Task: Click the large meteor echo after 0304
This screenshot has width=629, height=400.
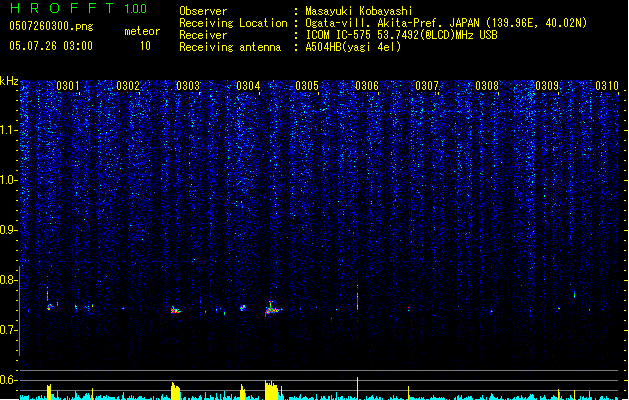Action: coord(273,309)
